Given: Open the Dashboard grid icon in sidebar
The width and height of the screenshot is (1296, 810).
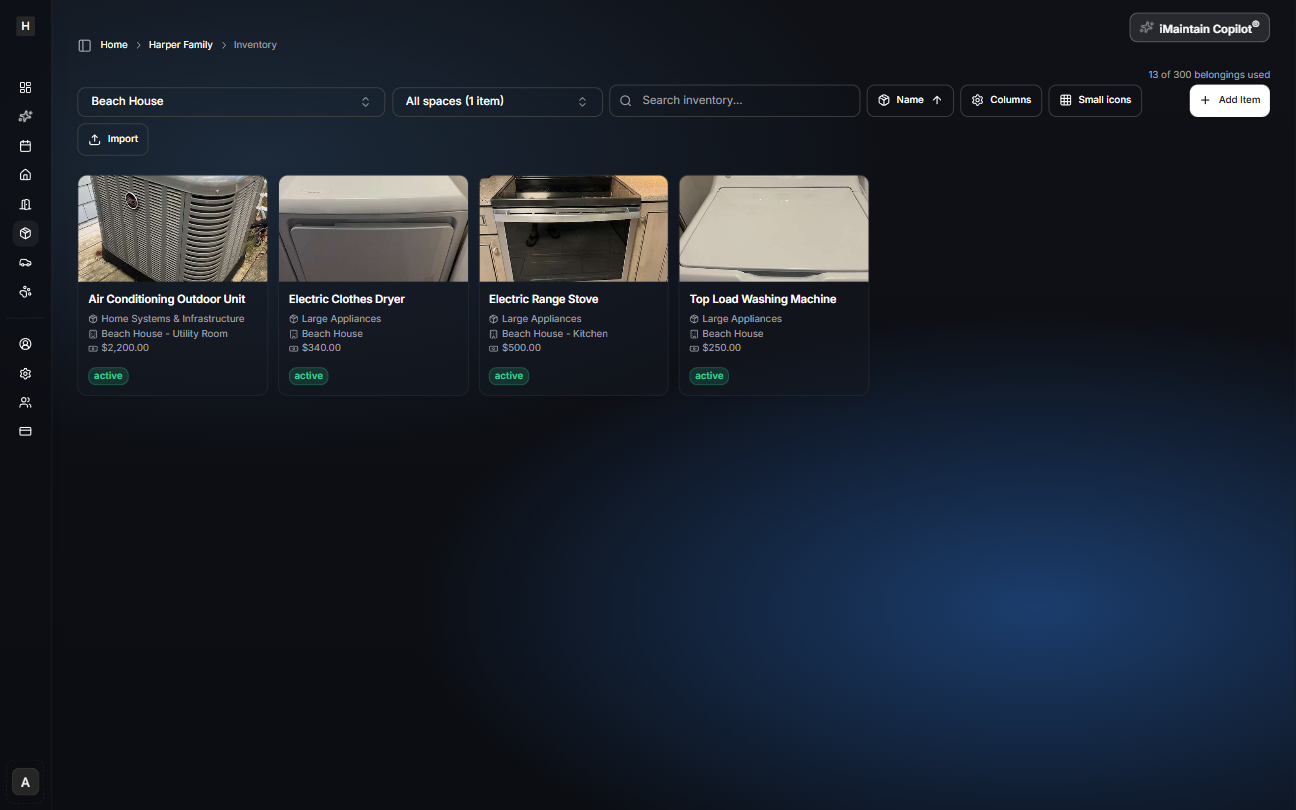Looking at the screenshot, I should click(x=25, y=87).
